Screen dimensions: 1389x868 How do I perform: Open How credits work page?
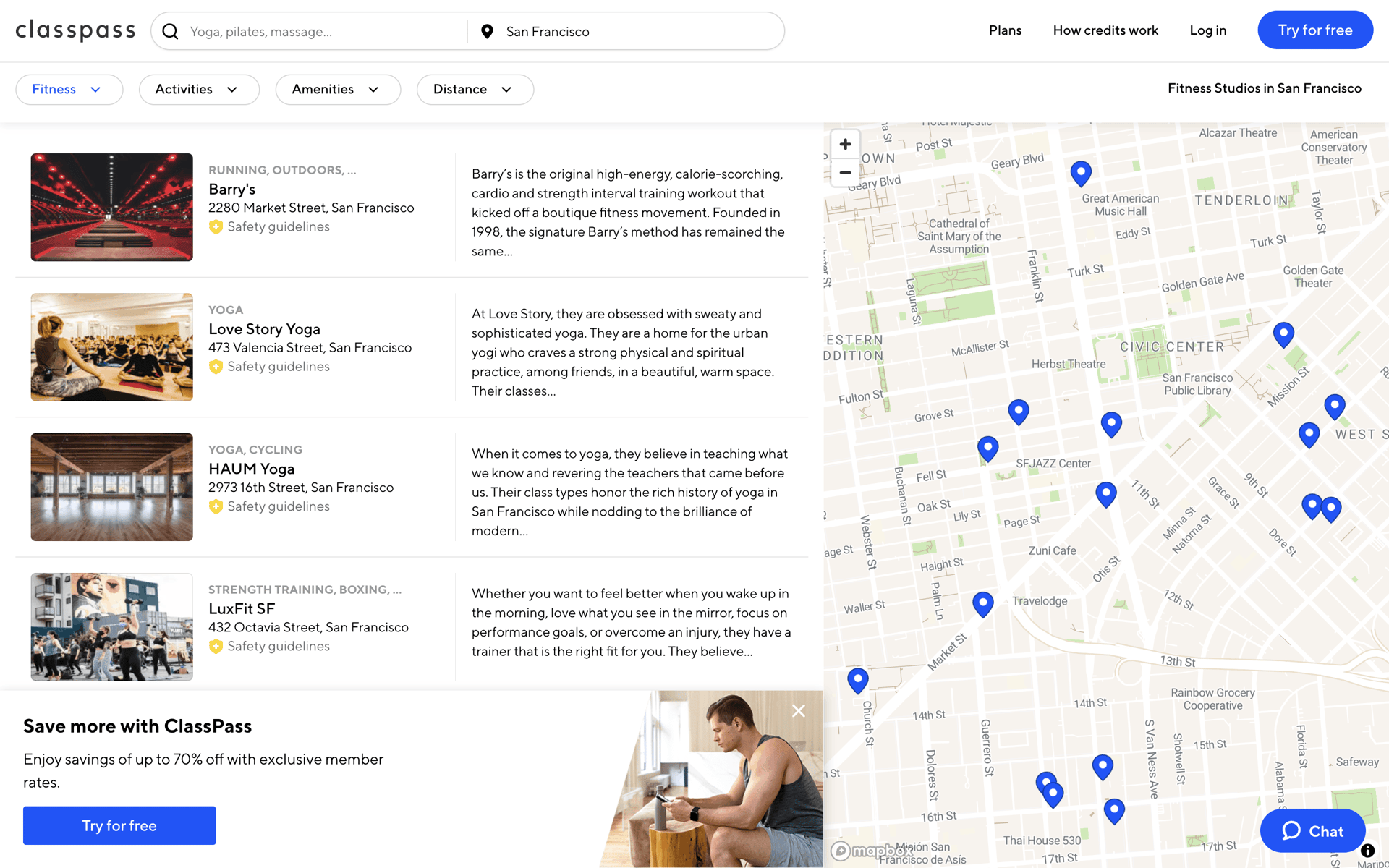[1105, 30]
